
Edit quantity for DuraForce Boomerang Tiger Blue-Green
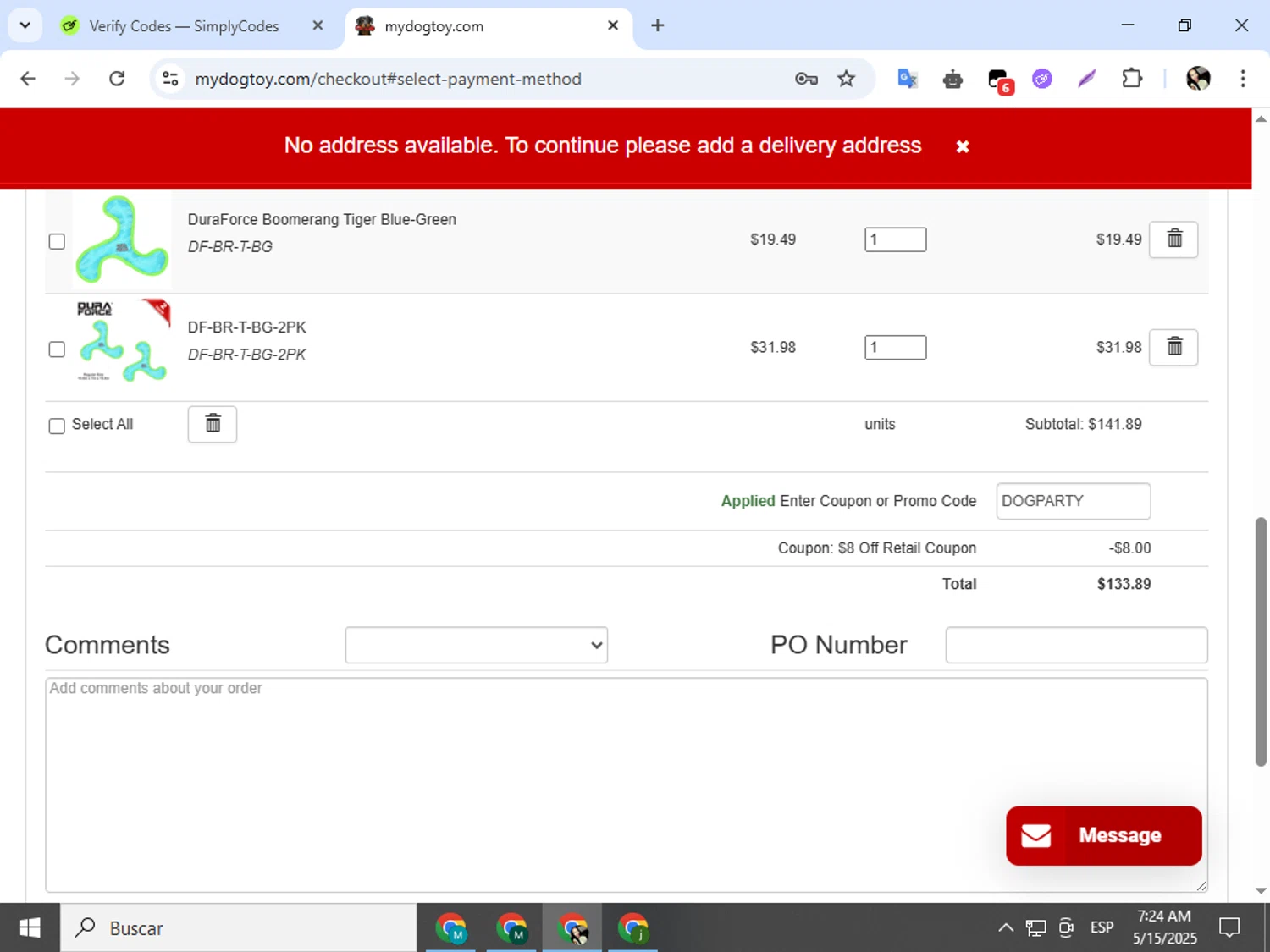point(895,239)
